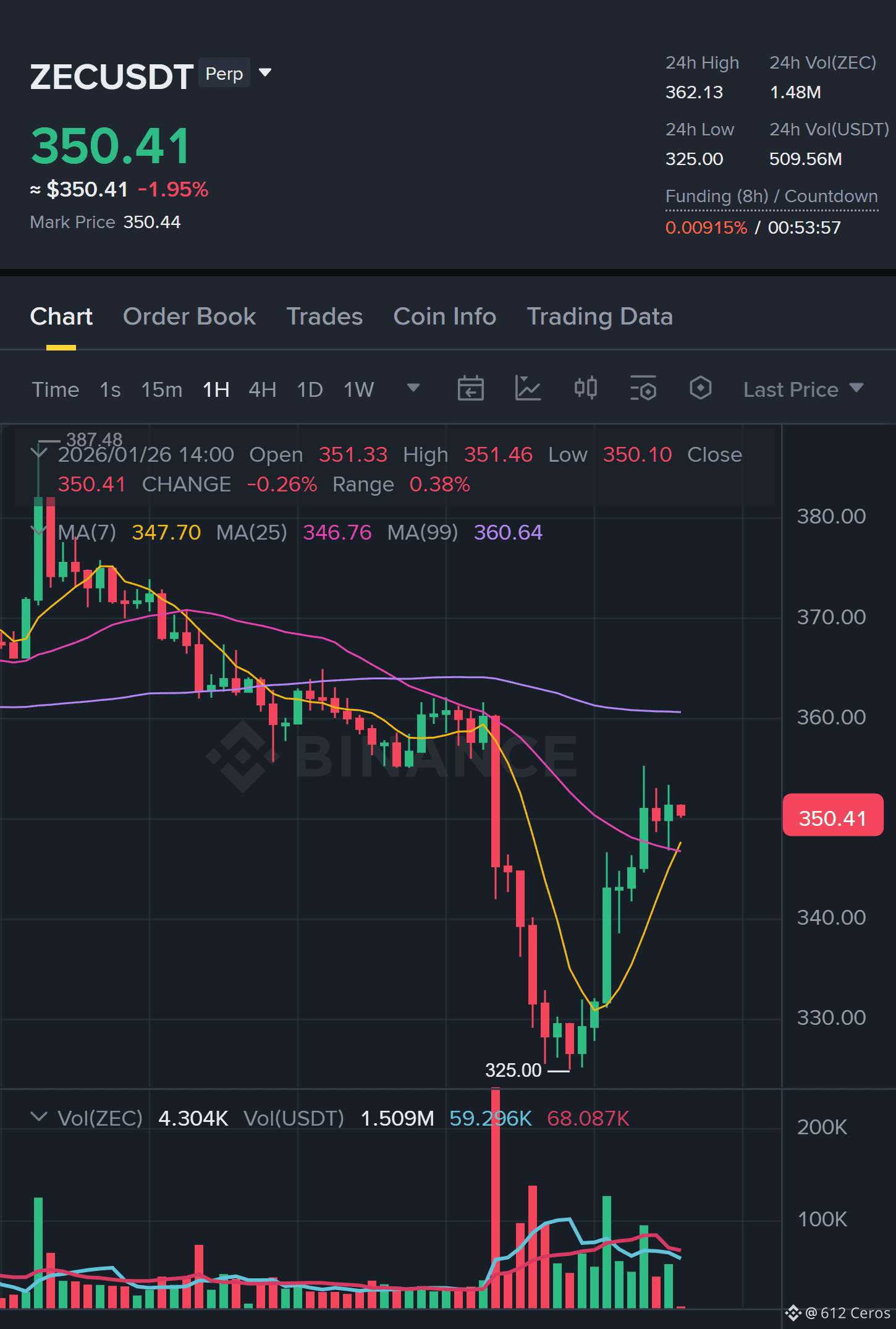
Task: Select the Time chart view
Action: [x=56, y=389]
